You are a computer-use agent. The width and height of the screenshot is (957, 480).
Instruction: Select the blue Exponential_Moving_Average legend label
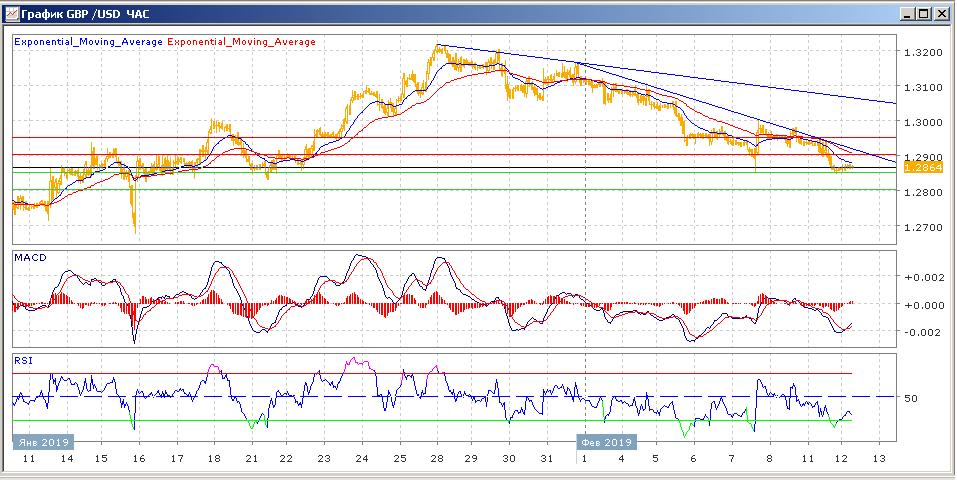87,42
